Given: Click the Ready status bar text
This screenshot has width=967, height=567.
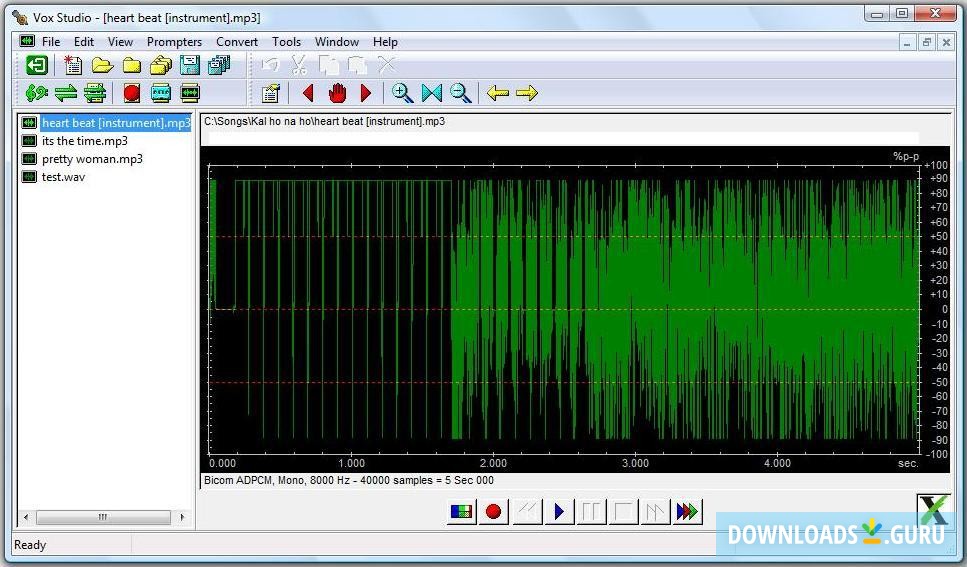Looking at the screenshot, I should [30, 545].
